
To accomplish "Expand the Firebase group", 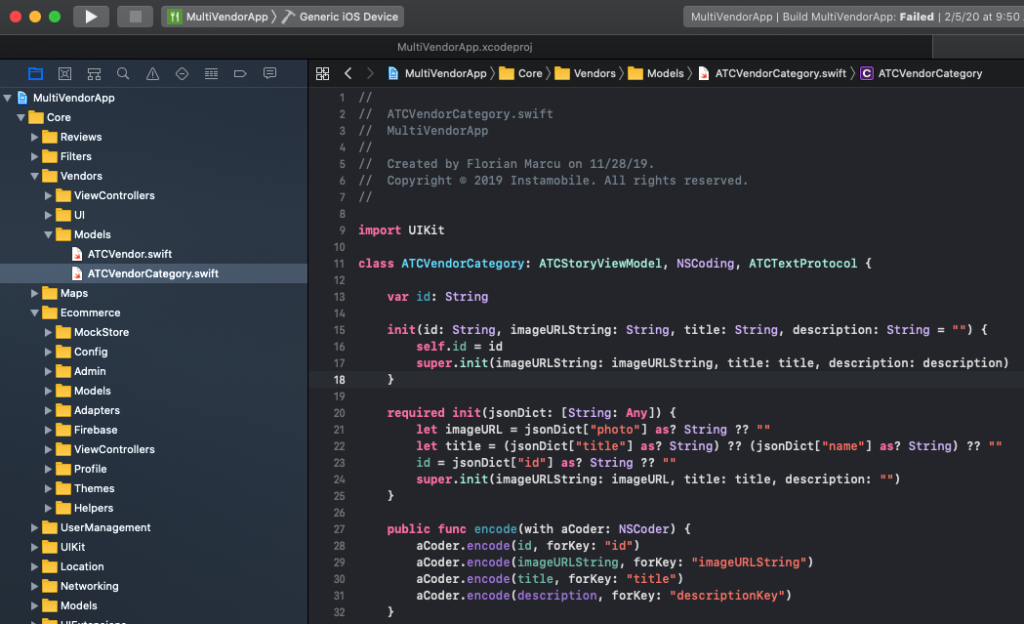I will (x=48, y=429).
